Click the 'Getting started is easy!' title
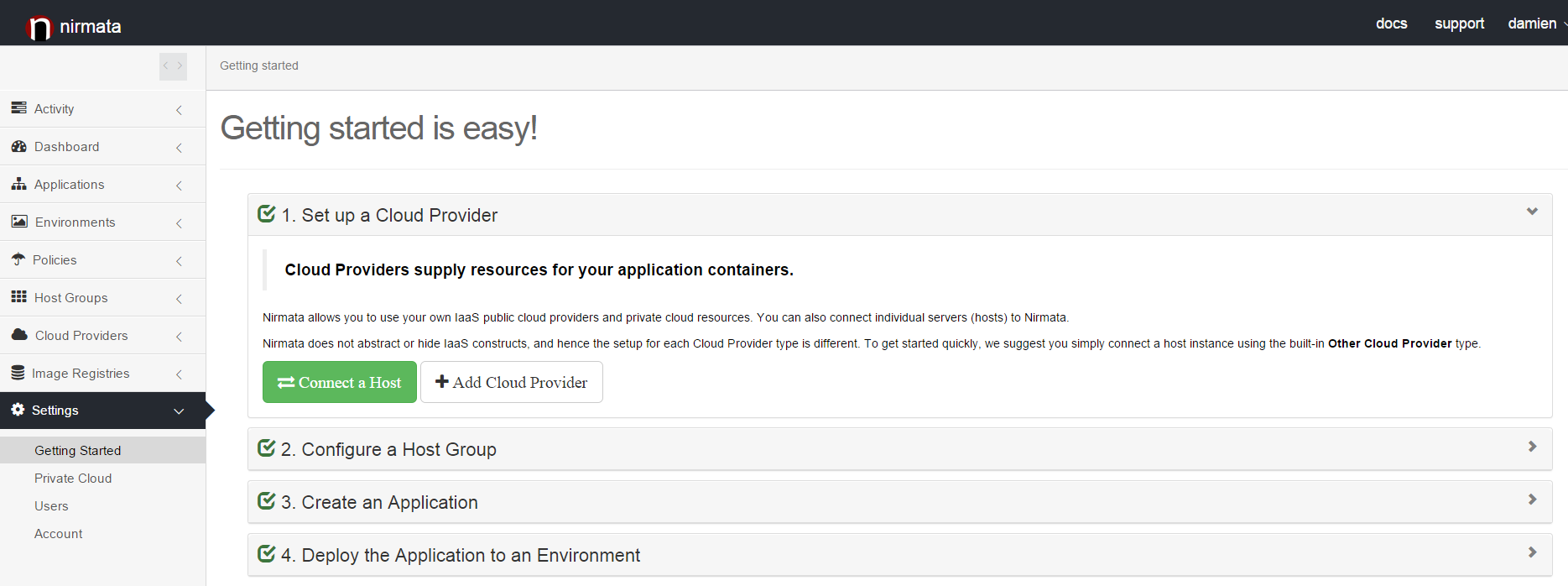The width and height of the screenshot is (1568, 586). (x=378, y=128)
